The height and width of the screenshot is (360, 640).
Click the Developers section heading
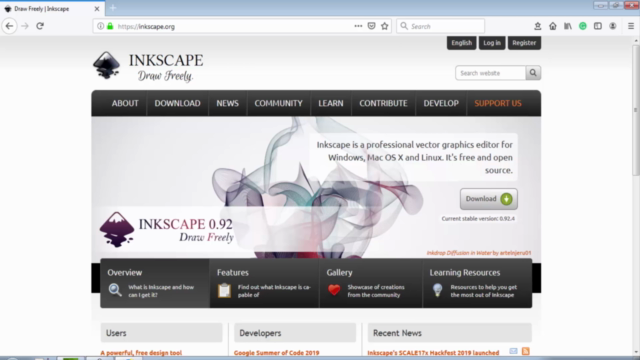(295, 333)
